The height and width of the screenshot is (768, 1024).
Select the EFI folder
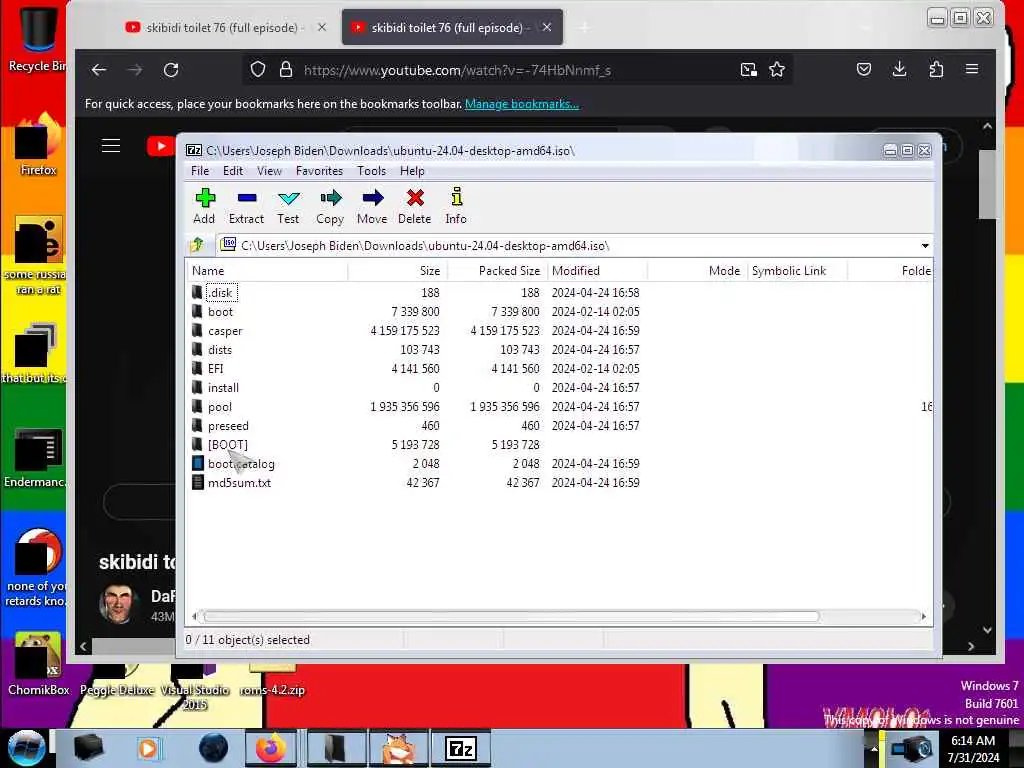(216, 369)
